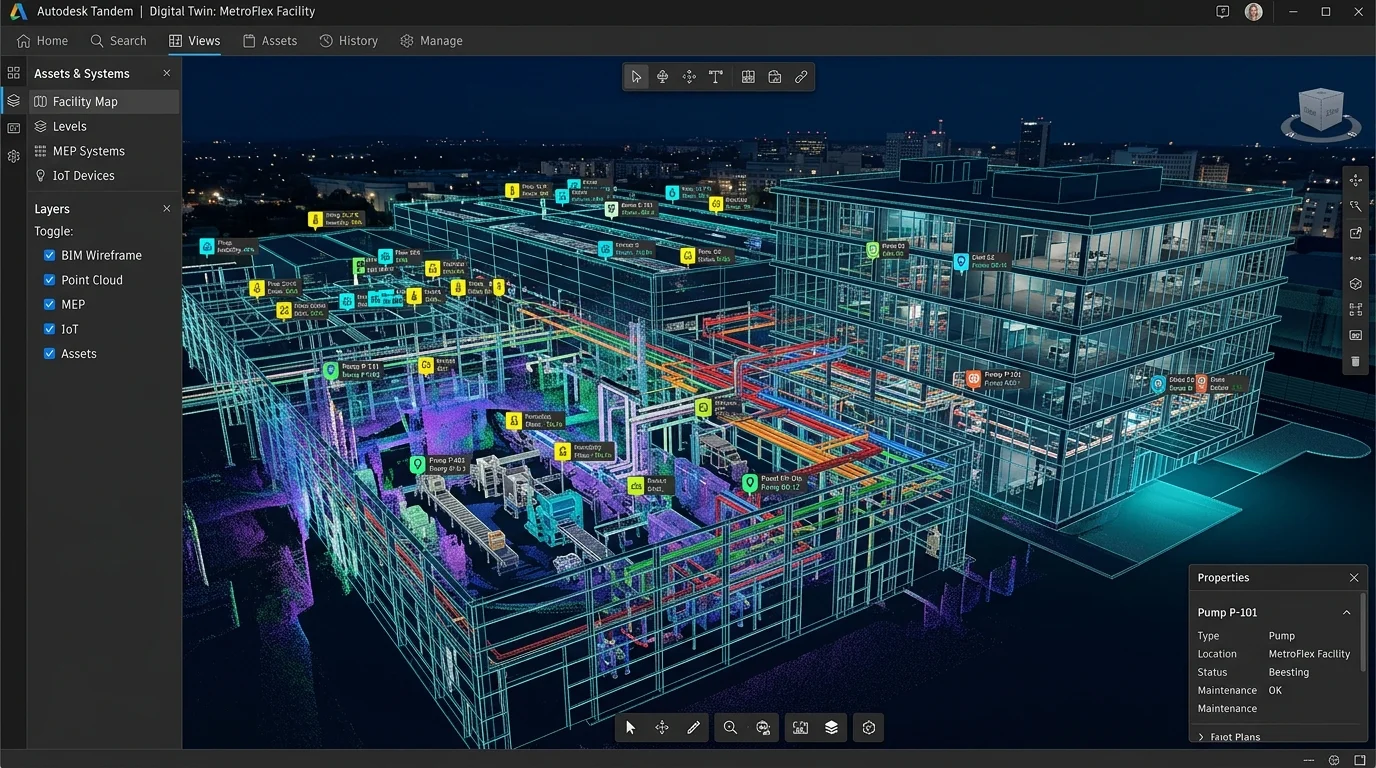The width and height of the screenshot is (1376, 768).
Task: Click the locked orbit icon in bottom toolbar
Action: (x=763, y=728)
